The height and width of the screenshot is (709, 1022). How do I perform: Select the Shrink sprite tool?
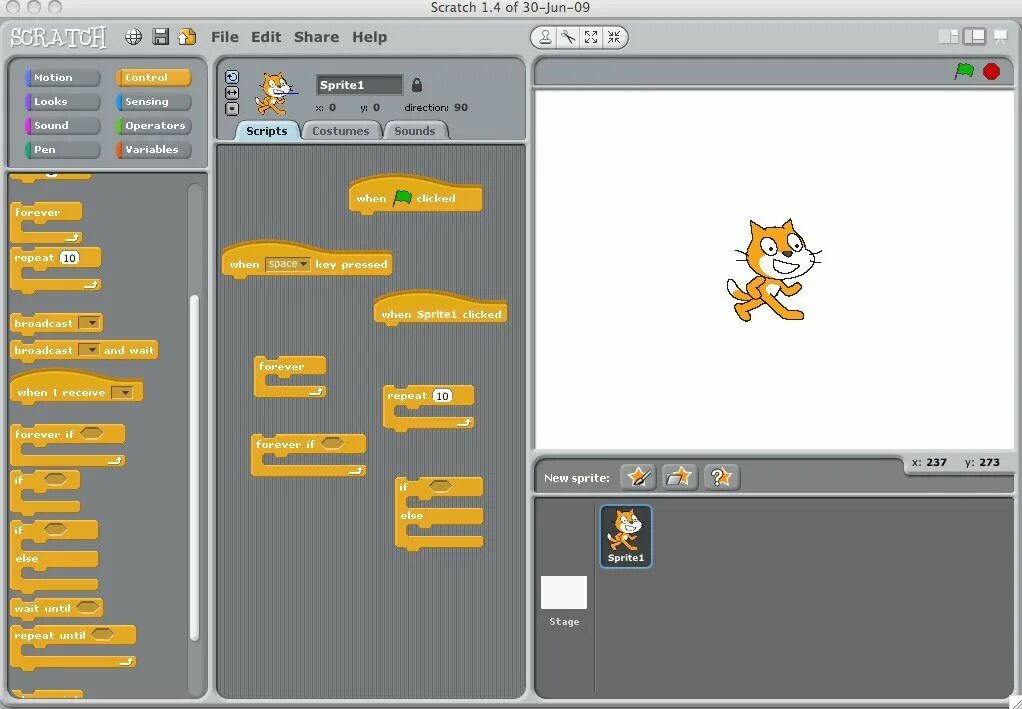click(x=614, y=37)
